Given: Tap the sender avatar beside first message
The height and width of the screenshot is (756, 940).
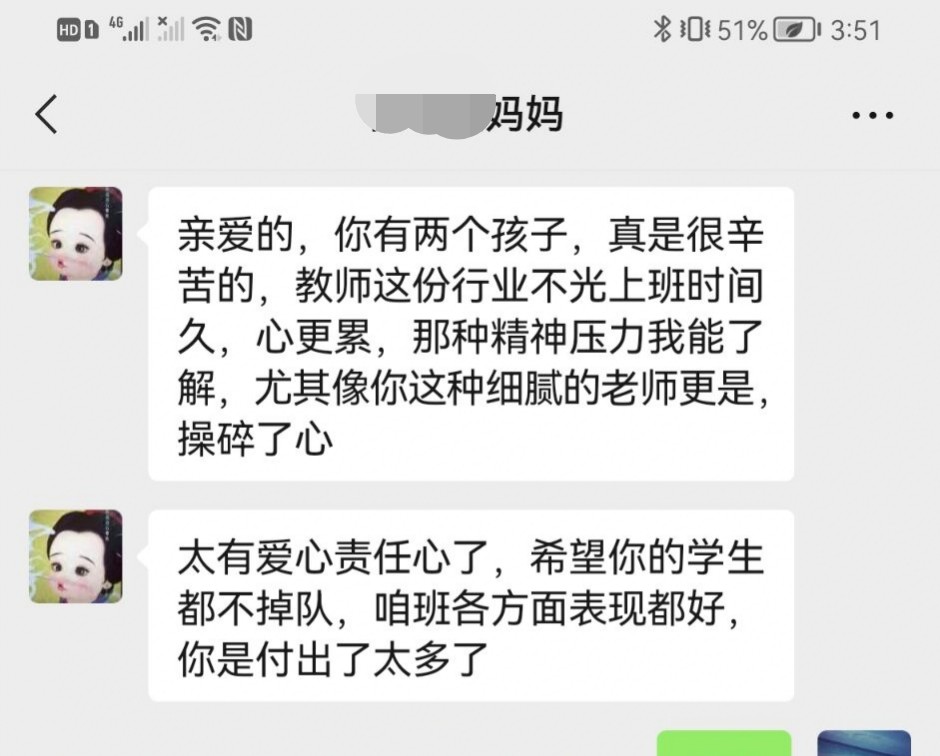Looking at the screenshot, I should click(x=76, y=234).
